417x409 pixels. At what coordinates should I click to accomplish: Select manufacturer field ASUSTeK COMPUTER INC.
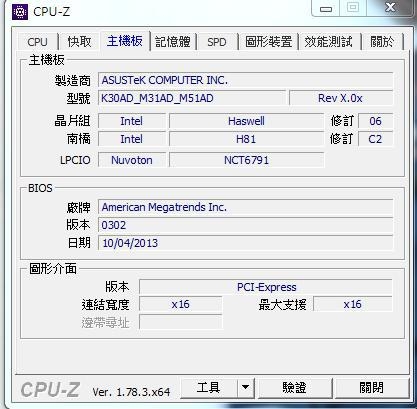(245, 80)
